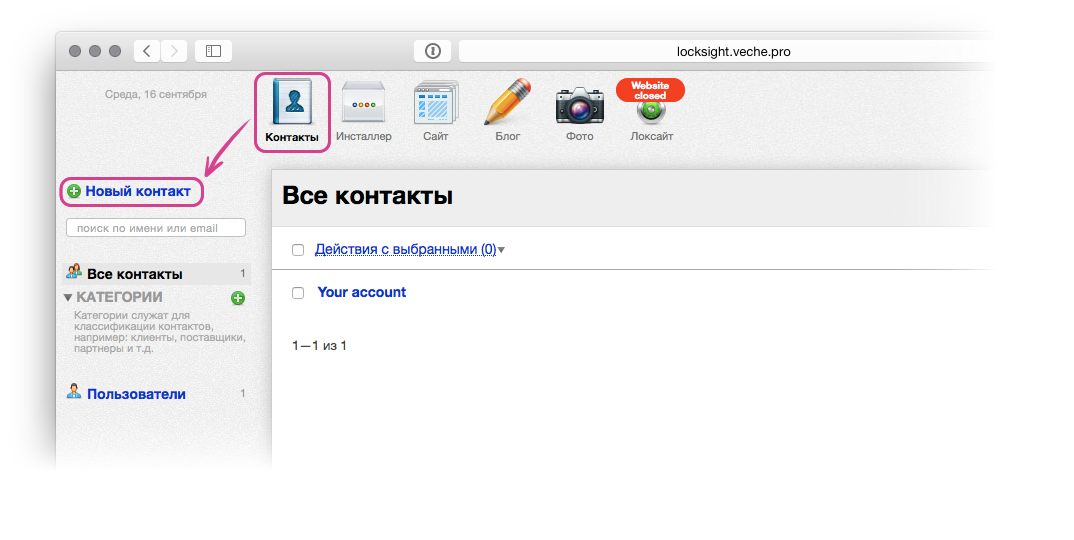Screen dimensions: 1074x540
Task: Click the categories description text
Action: pyautogui.click(x=160, y=332)
